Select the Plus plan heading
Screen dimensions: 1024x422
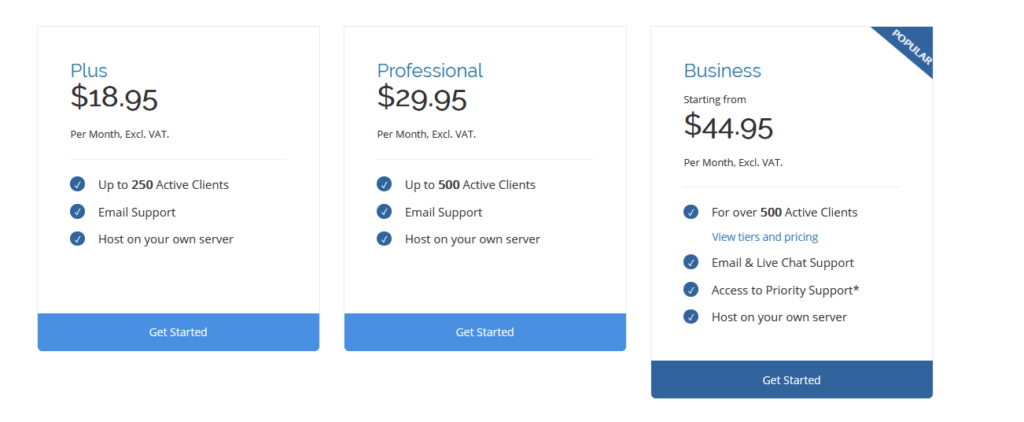pyautogui.click(x=89, y=70)
